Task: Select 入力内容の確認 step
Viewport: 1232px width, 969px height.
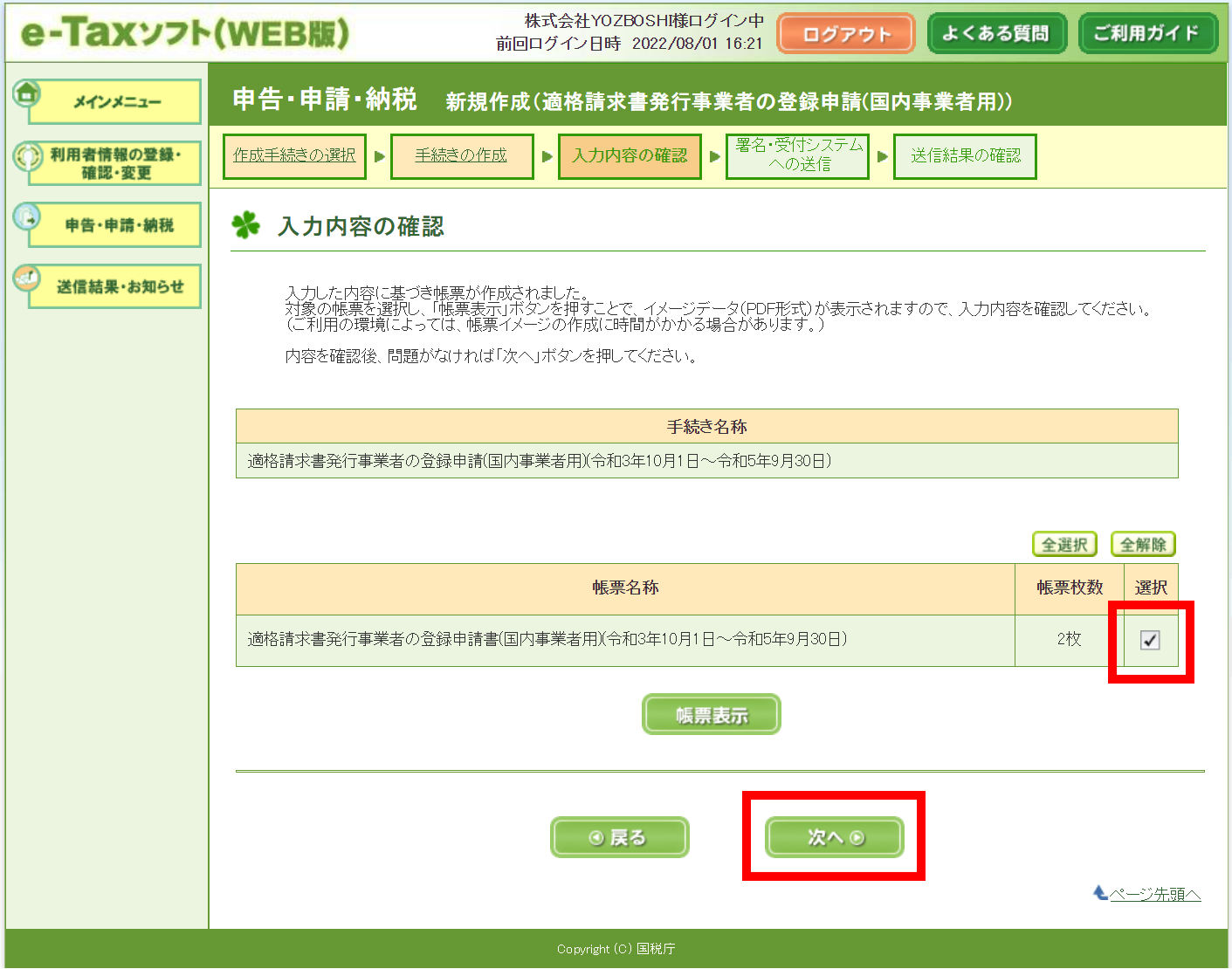Action: click(x=630, y=155)
